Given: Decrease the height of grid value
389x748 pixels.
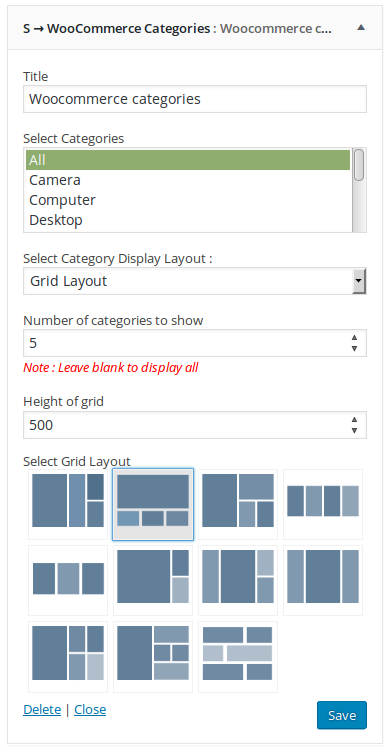Looking at the screenshot, I should (354, 431).
